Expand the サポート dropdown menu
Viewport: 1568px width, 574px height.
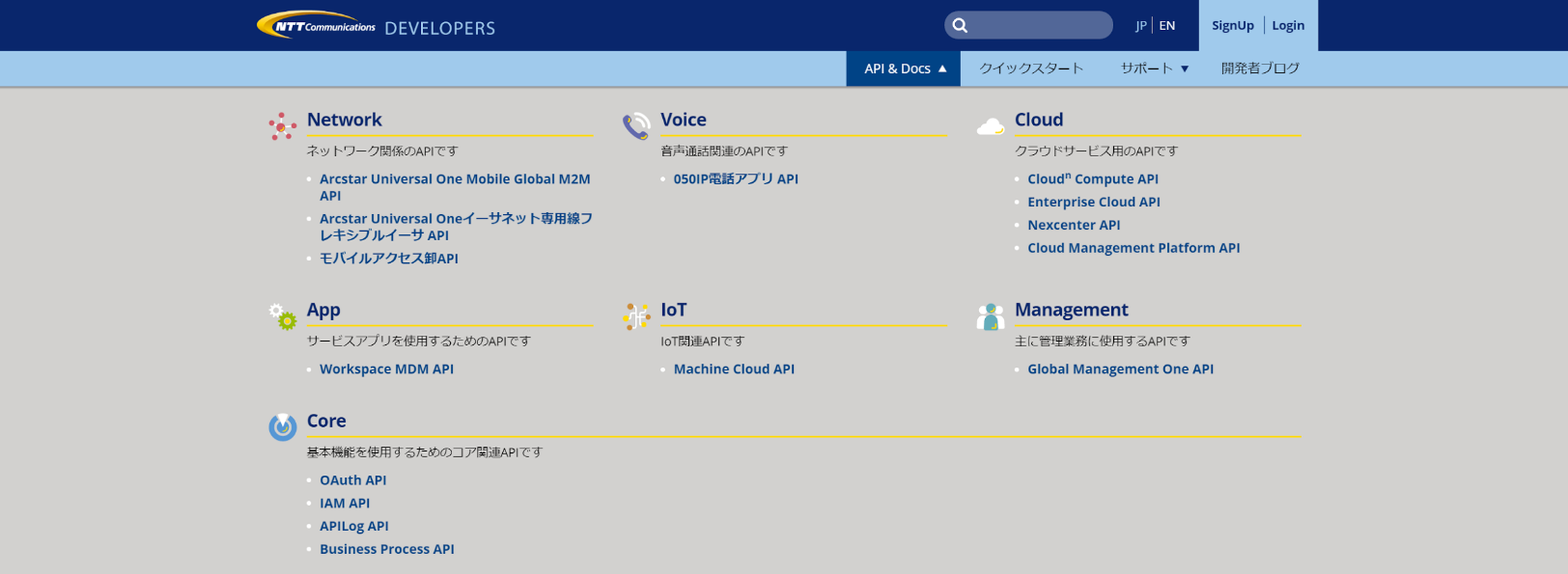[1154, 68]
